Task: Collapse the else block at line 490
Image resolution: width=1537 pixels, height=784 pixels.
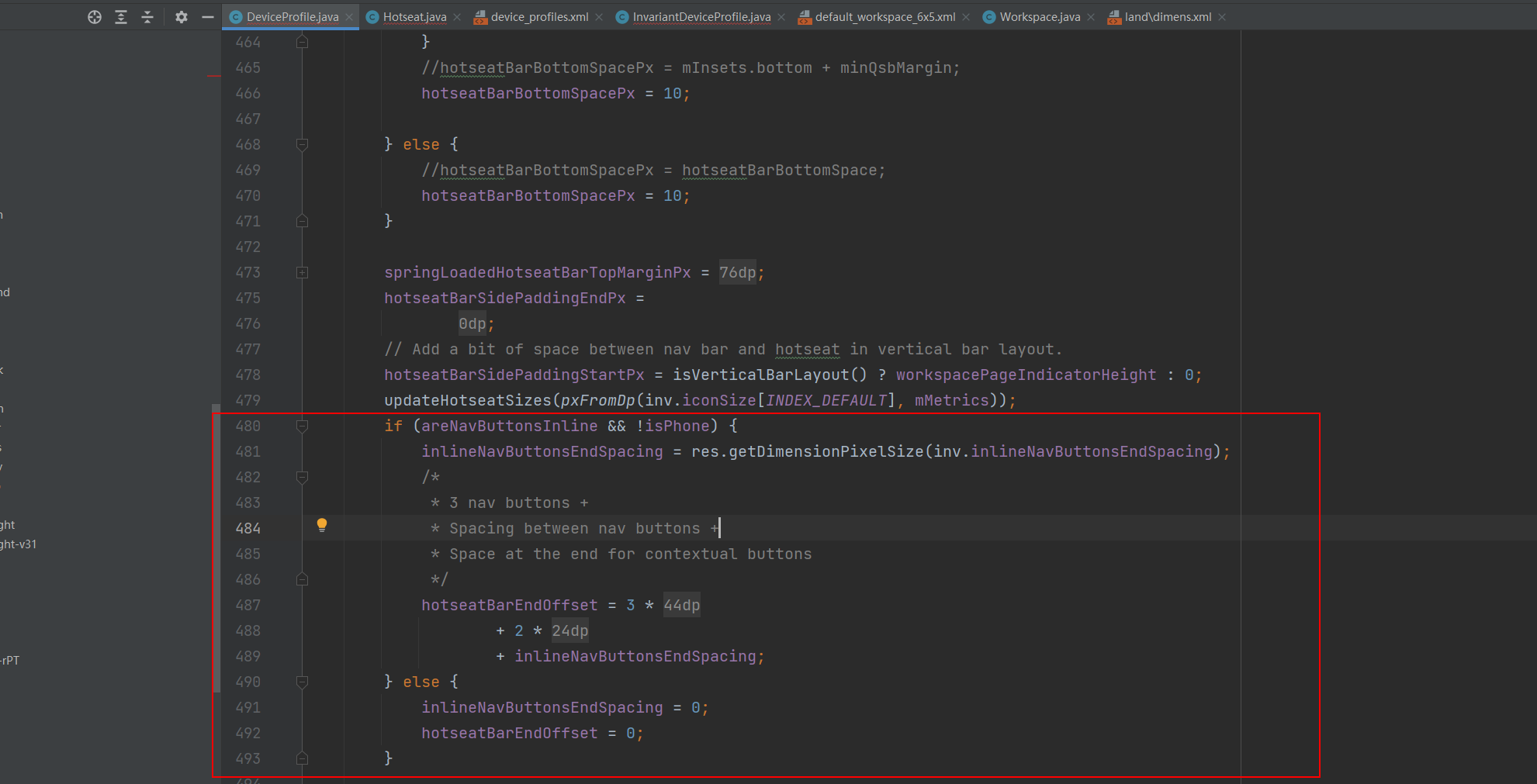Action: pyautogui.click(x=303, y=682)
